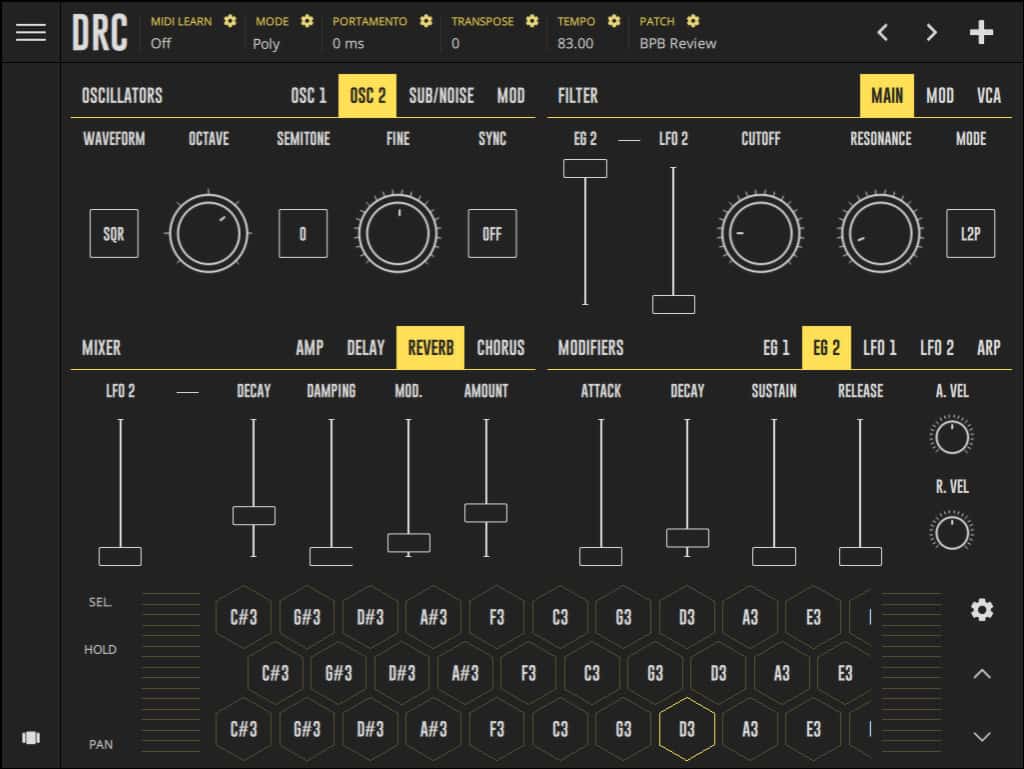Open the LFO 1 modifiers tab
1024x769 pixels.
[x=880, y=348]
